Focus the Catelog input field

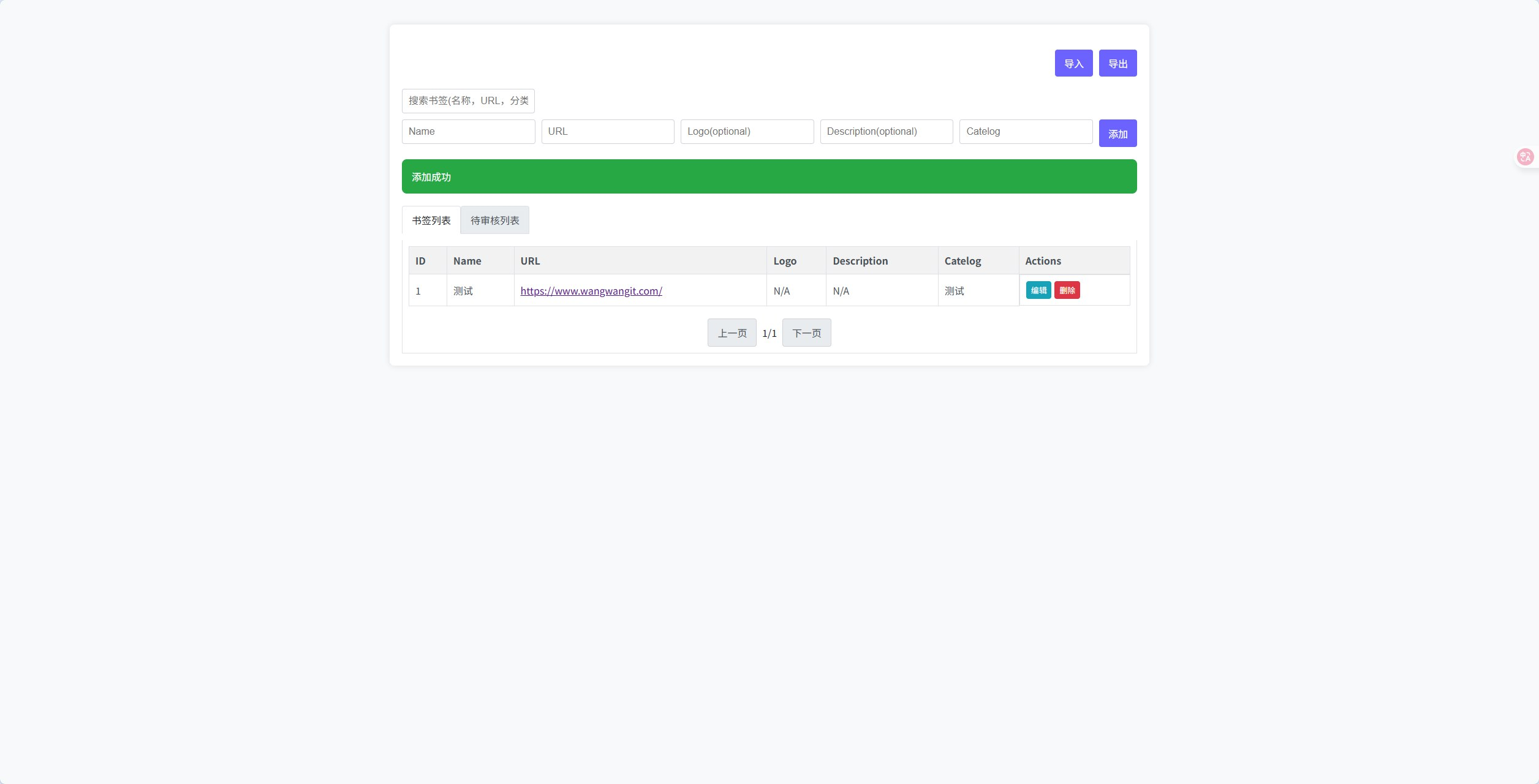pos(1026,132)
